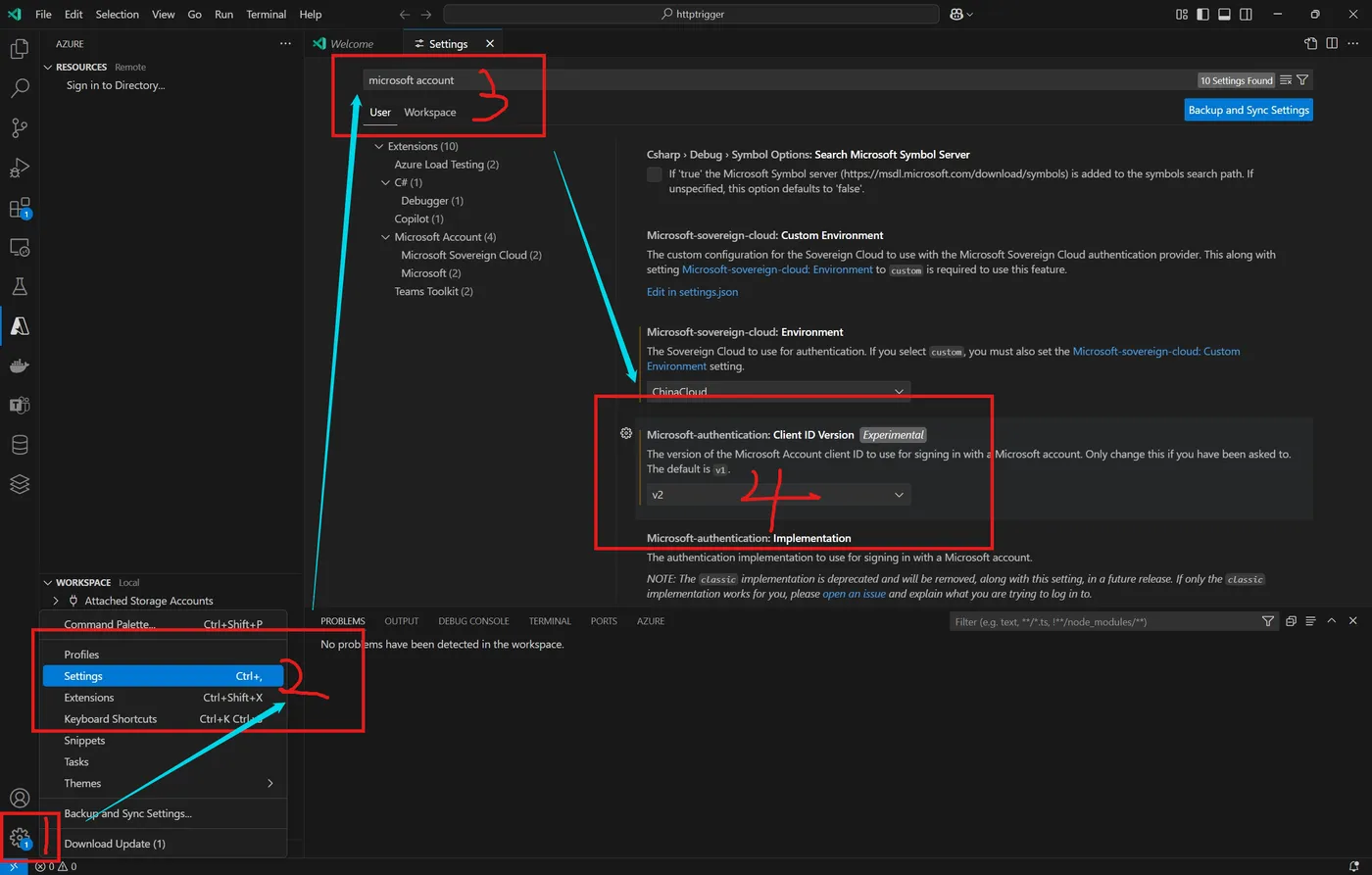The width and height of the screenshot is (1372, 875).
Task: Open the settings search filter funnel
Action: click(x=1302, y=80)
